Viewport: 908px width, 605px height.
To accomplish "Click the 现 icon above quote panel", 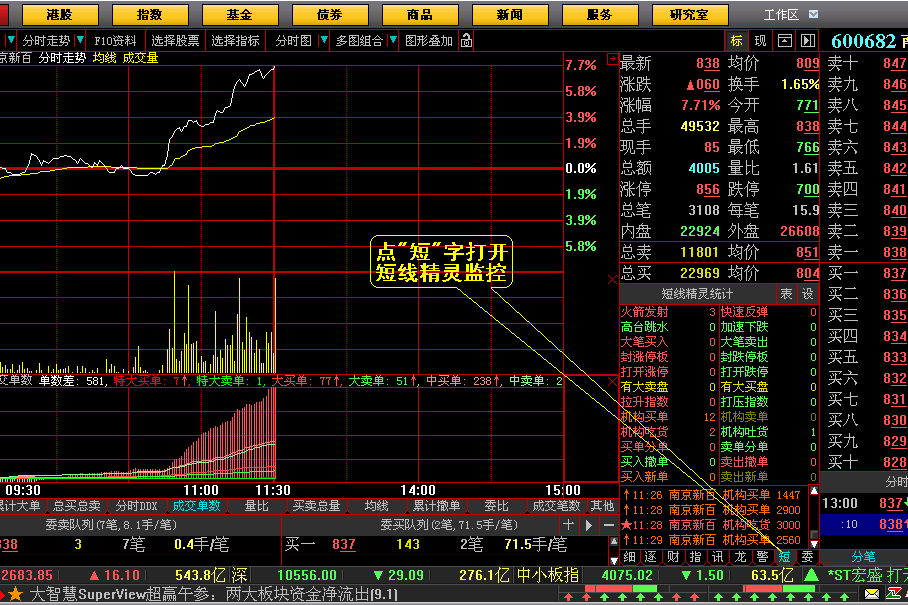I will [x=760, y=41].
